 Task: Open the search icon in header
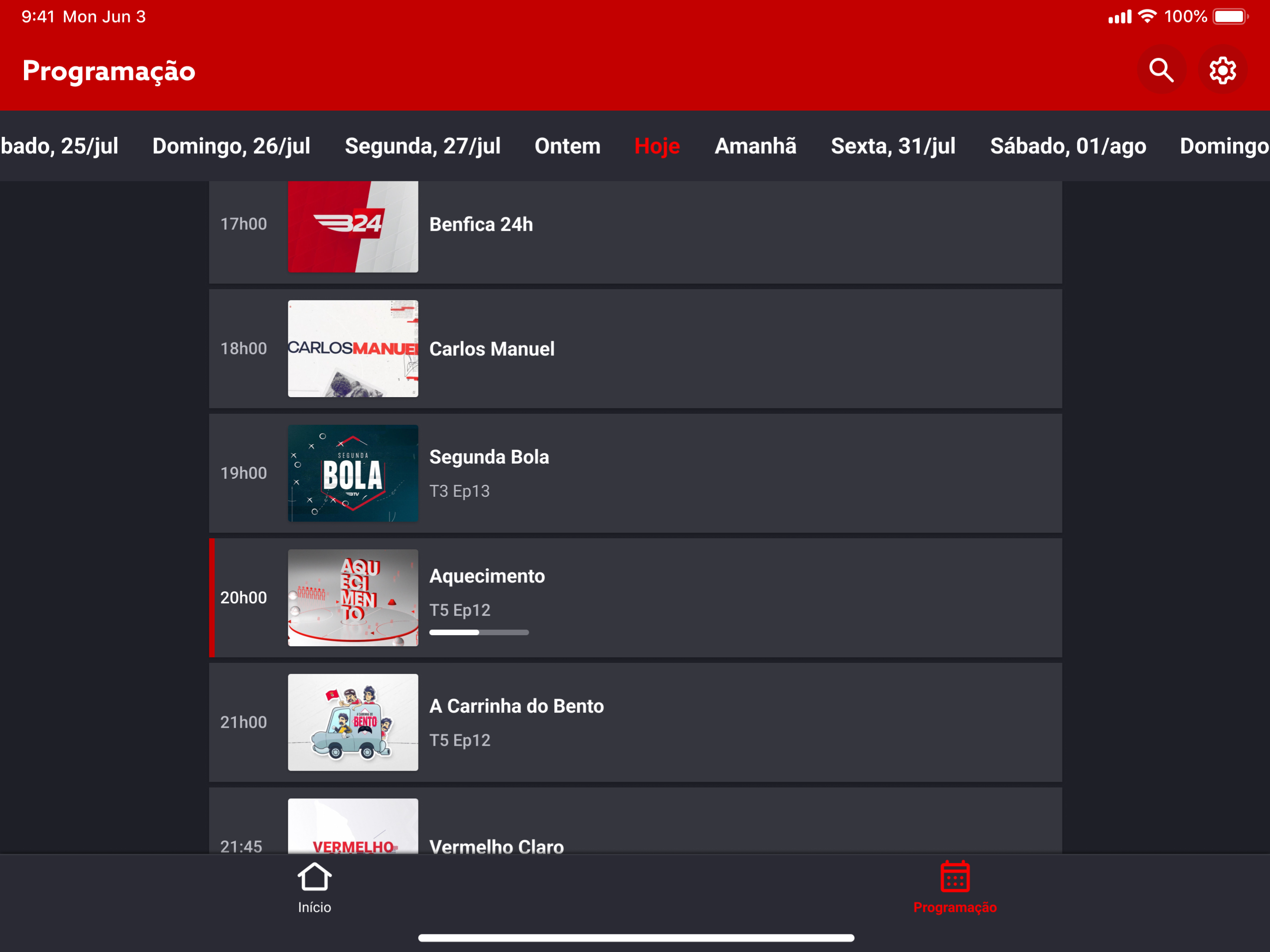click(x=1161, y=71)
